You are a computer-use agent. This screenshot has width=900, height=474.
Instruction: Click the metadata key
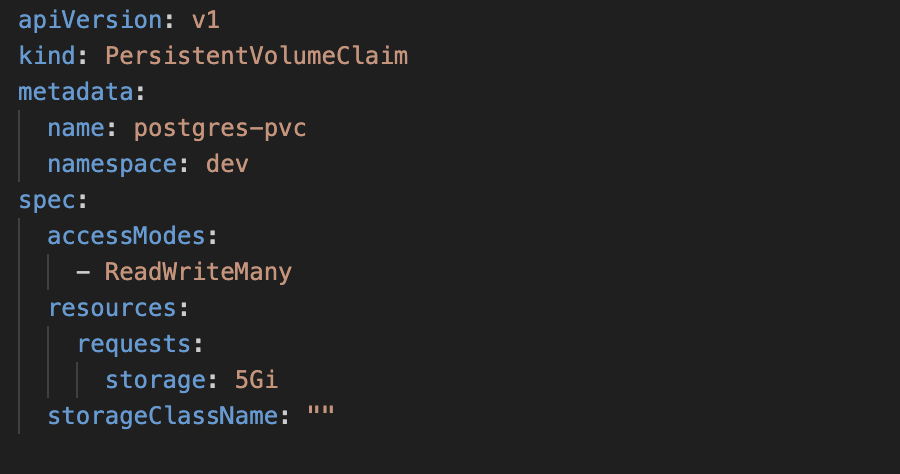pos(76,92)
